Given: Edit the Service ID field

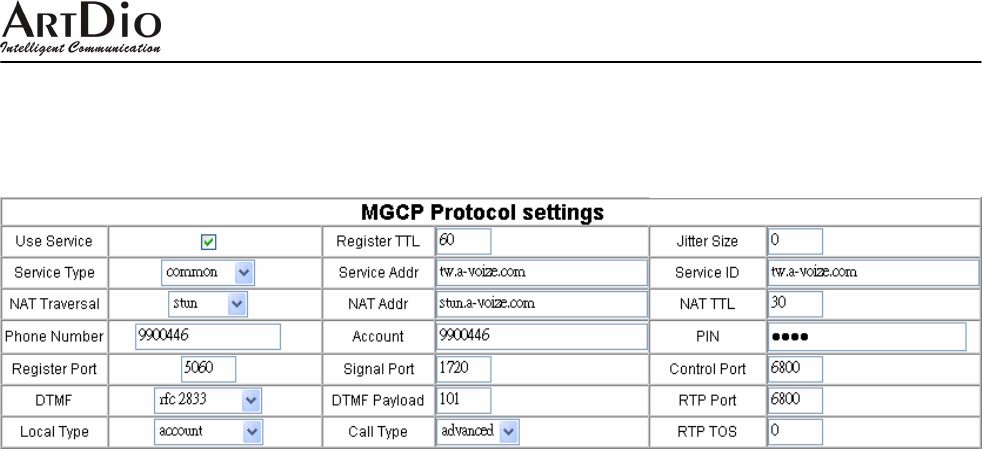Looking at the screenshot, I should [x=873, y=272].
